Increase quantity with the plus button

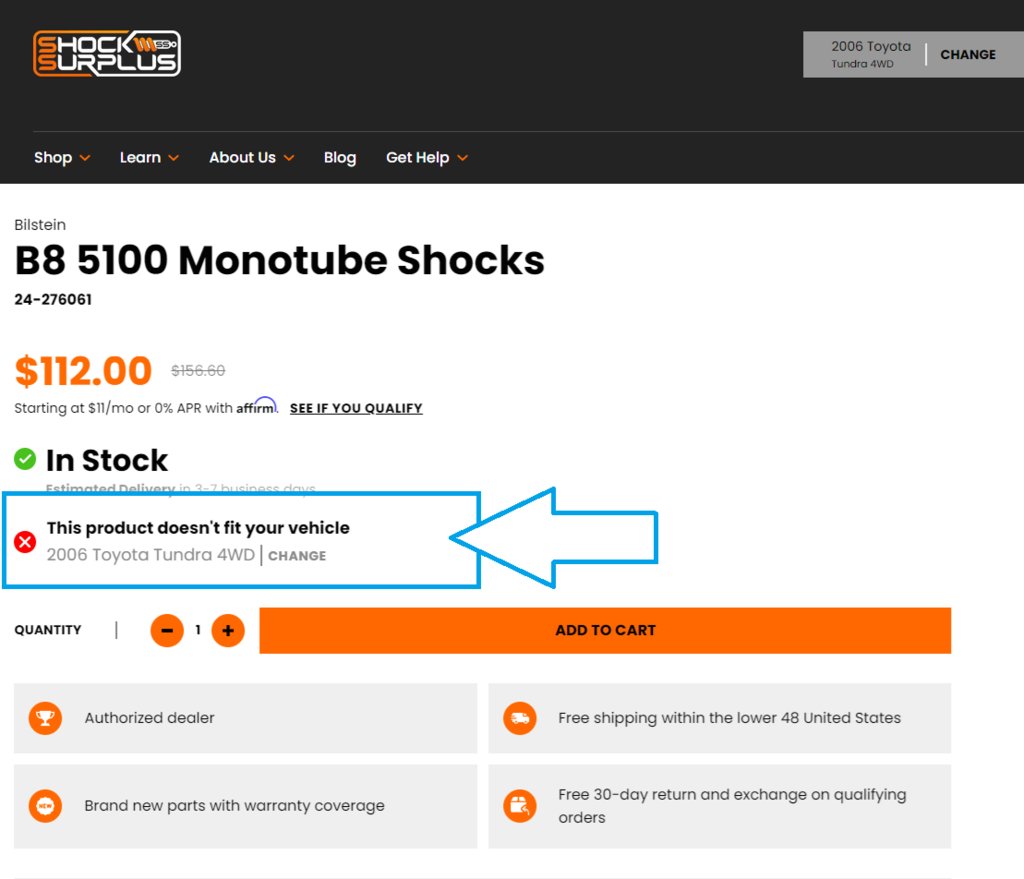point(228,630)
